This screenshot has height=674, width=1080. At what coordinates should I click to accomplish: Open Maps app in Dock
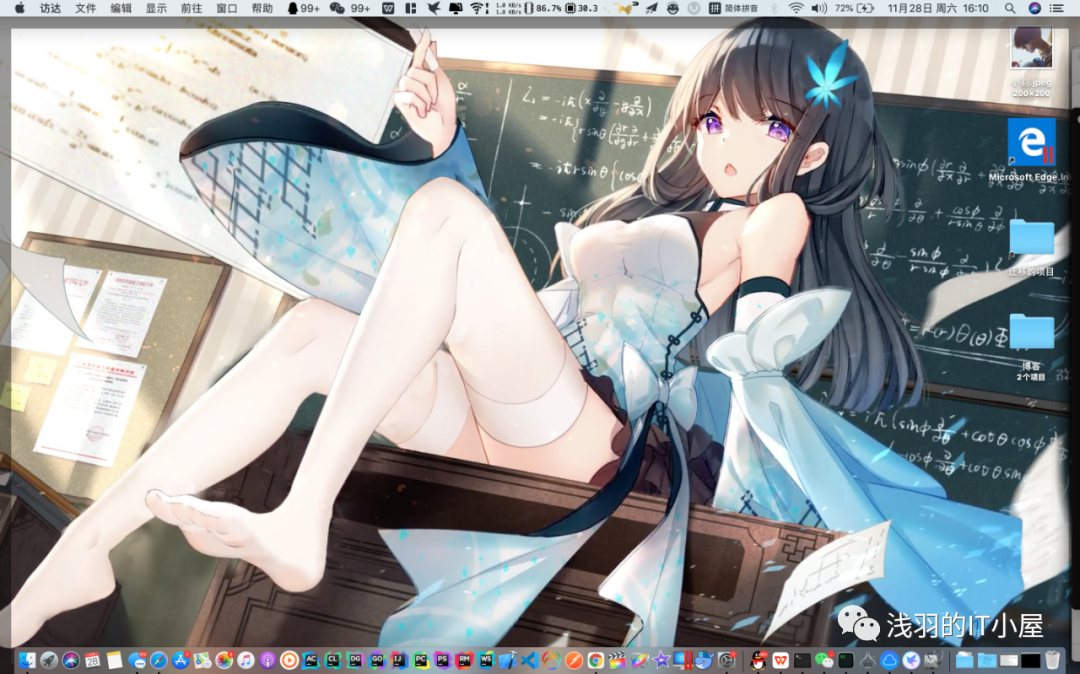click(202, 660)
